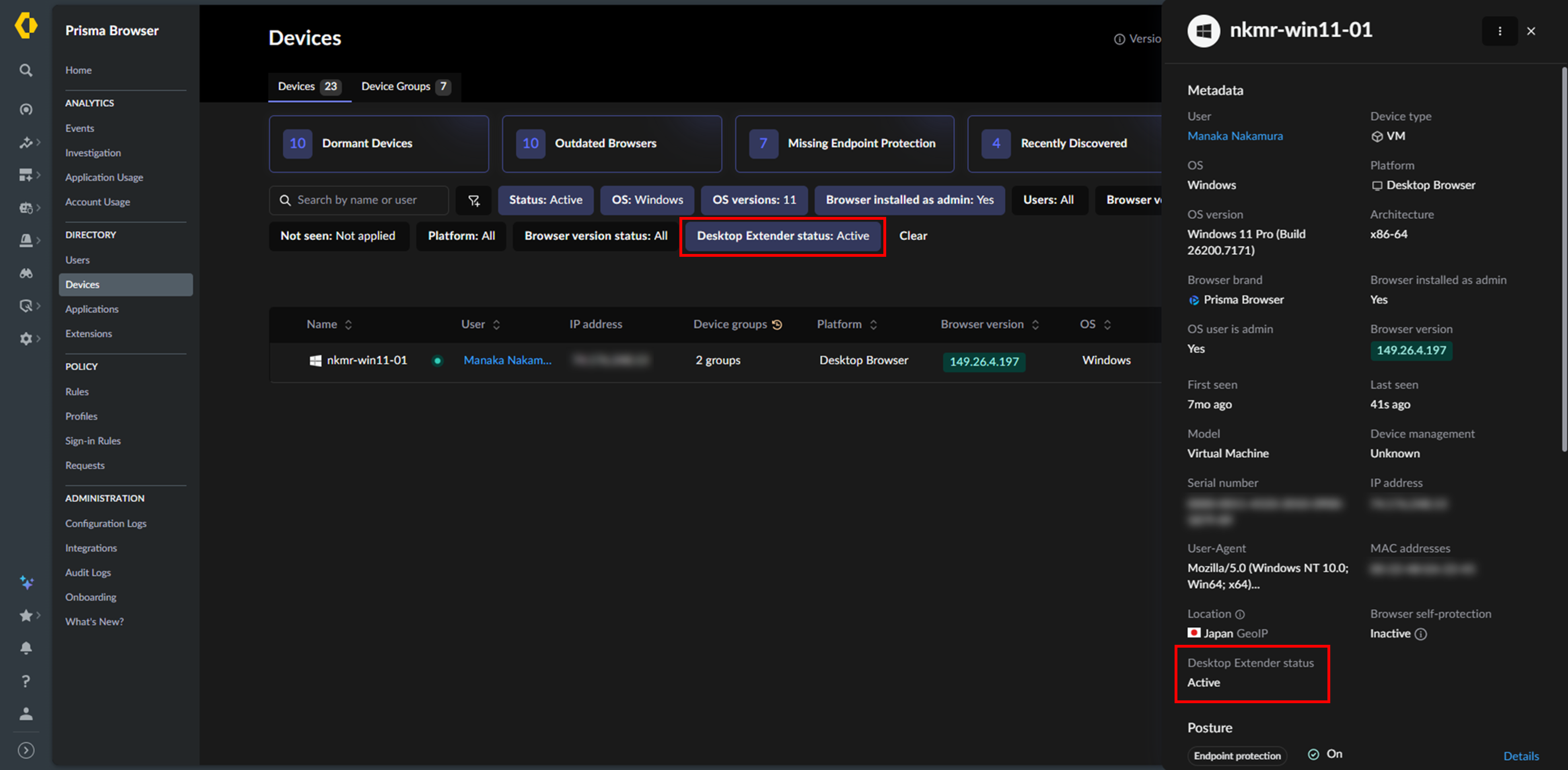This screenshot has height=770, width=1568.
Task: Click the info icon beside Inactive self-protection
Action: [x=1421, y=634]
